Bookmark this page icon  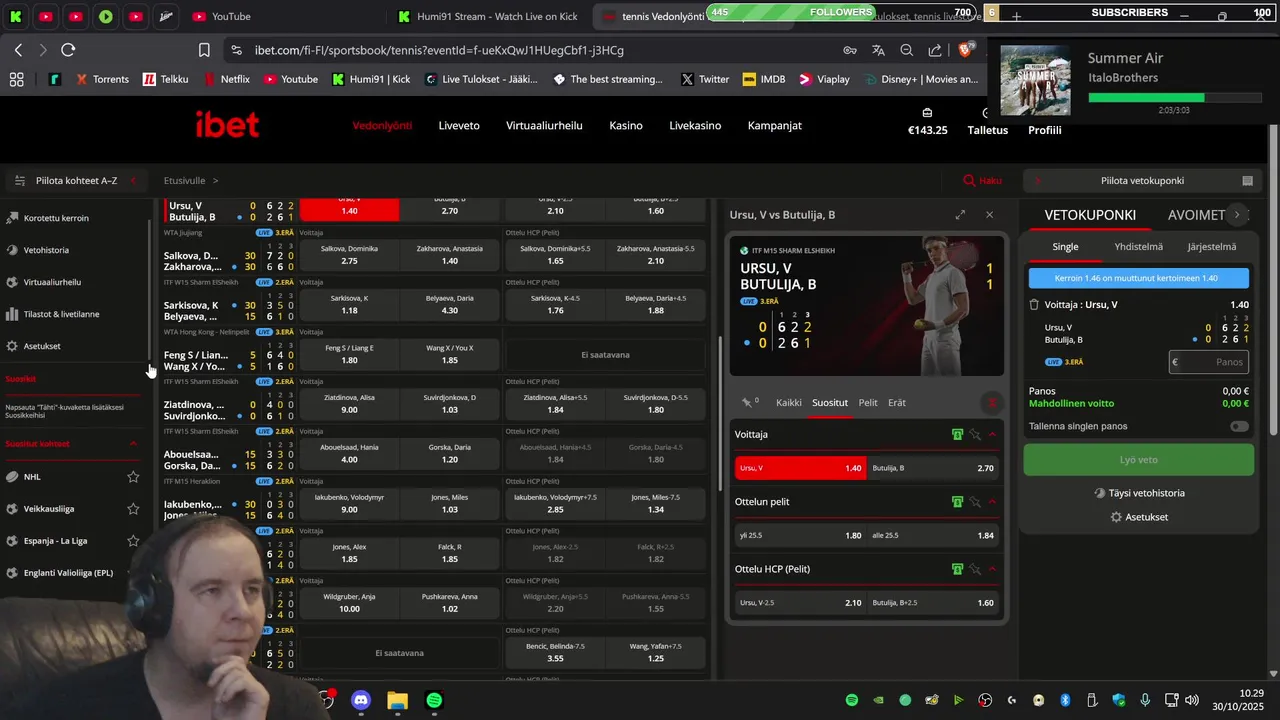click(204, 50)
